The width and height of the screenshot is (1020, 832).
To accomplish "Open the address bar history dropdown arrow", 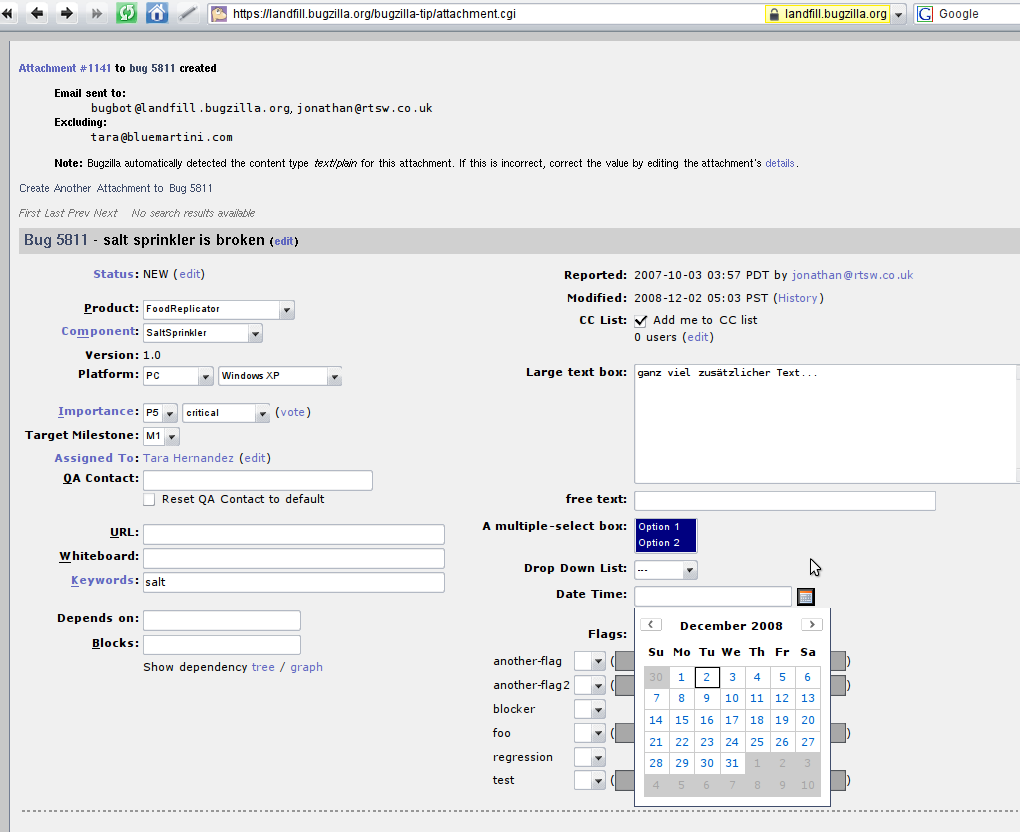I will 898,14.
